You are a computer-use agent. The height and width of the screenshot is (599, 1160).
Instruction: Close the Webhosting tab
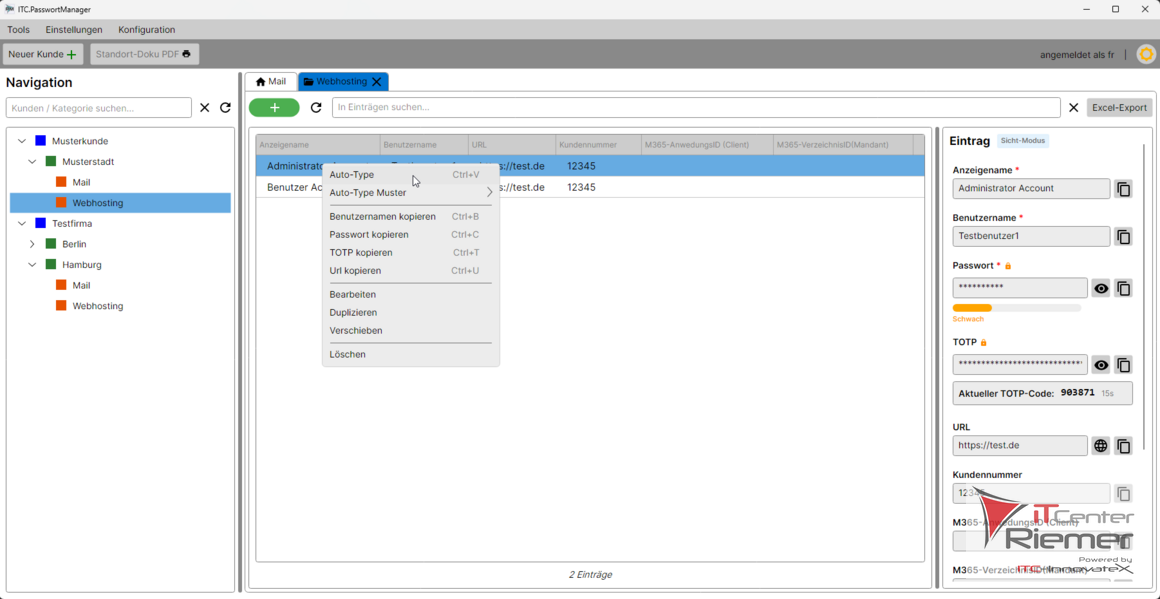point(377,81)
